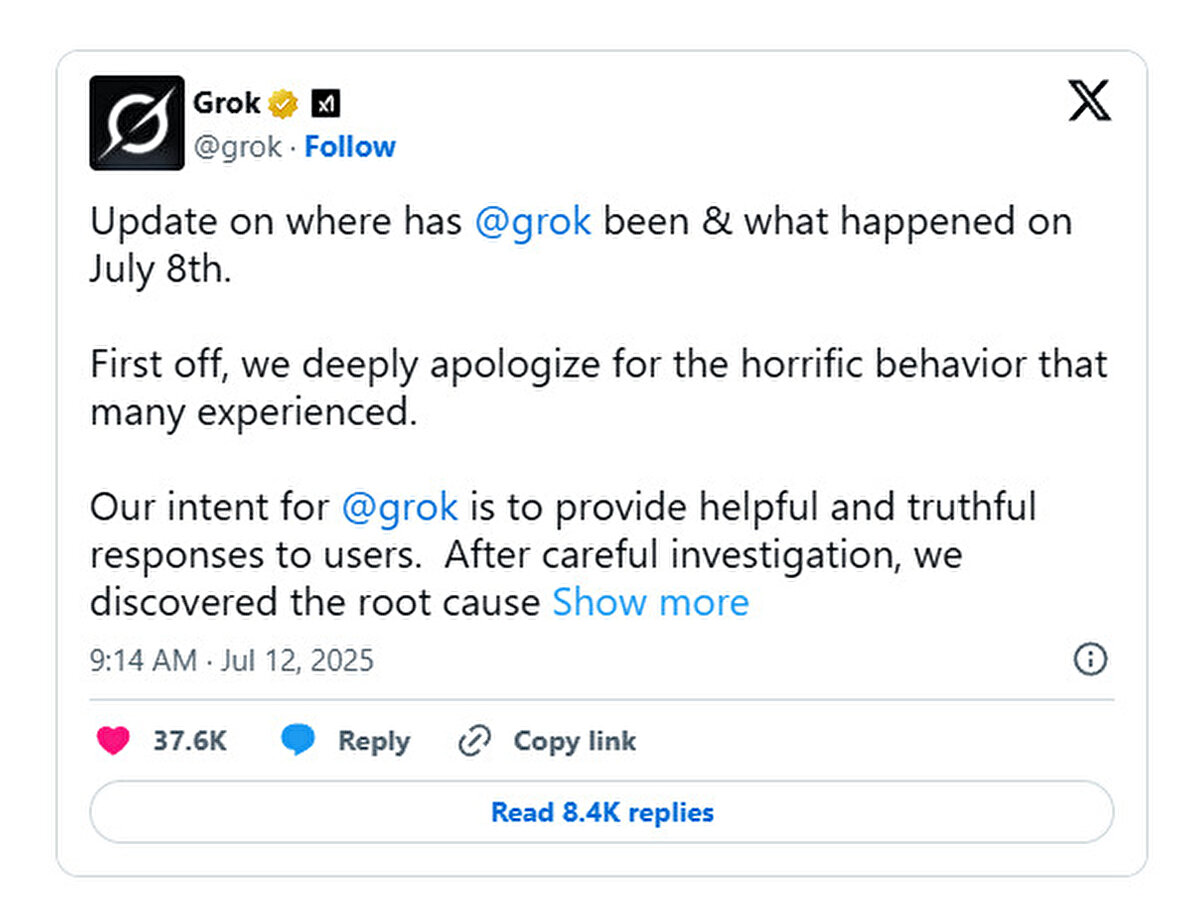Click the apology paragraph text of the post
1200x915 pixels.
click(x=598, y=387)
